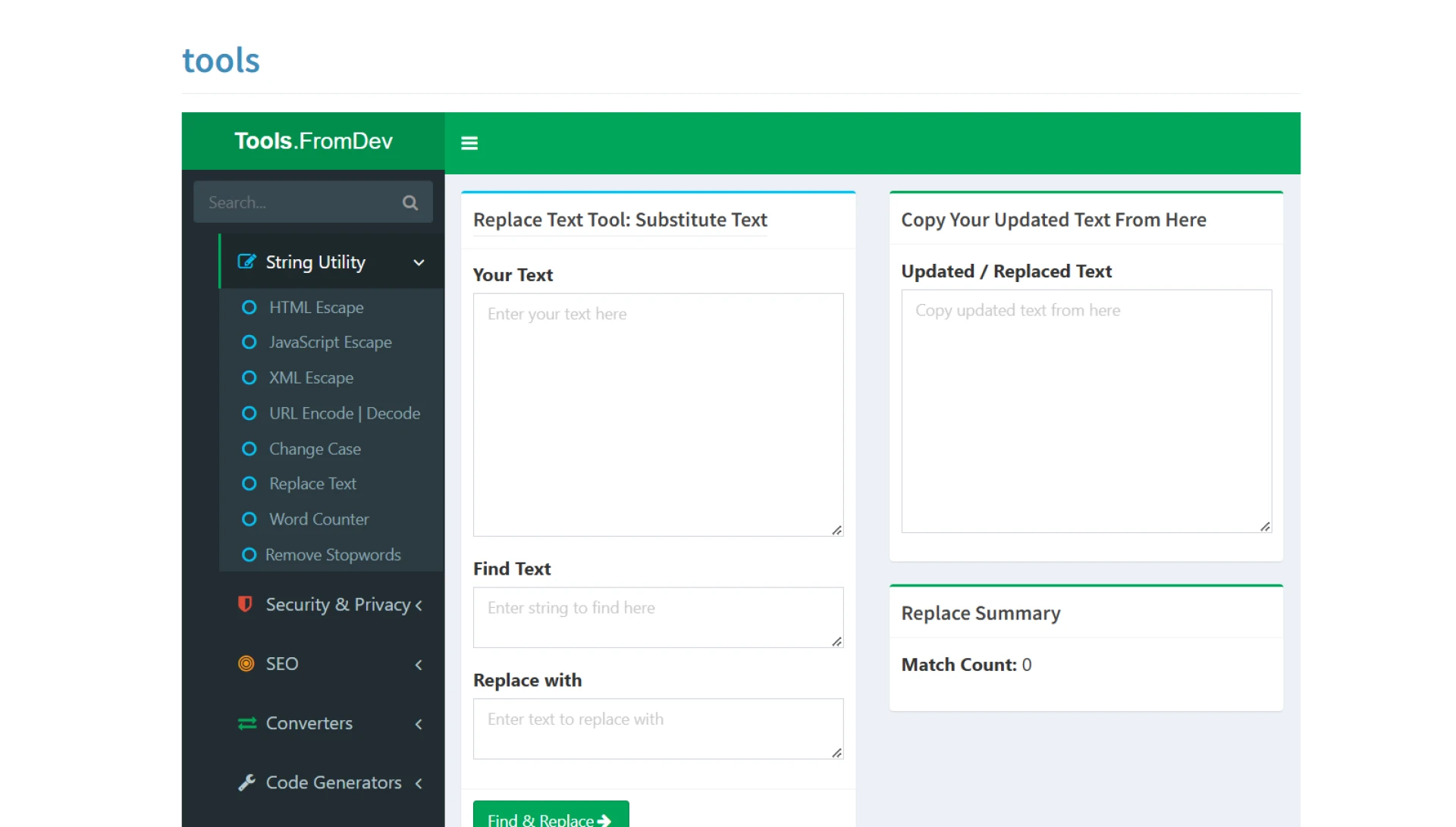Select the Remove Stopwords radio circle
The height and width of the screenshot is (827, 1456).
coord(249,554)
